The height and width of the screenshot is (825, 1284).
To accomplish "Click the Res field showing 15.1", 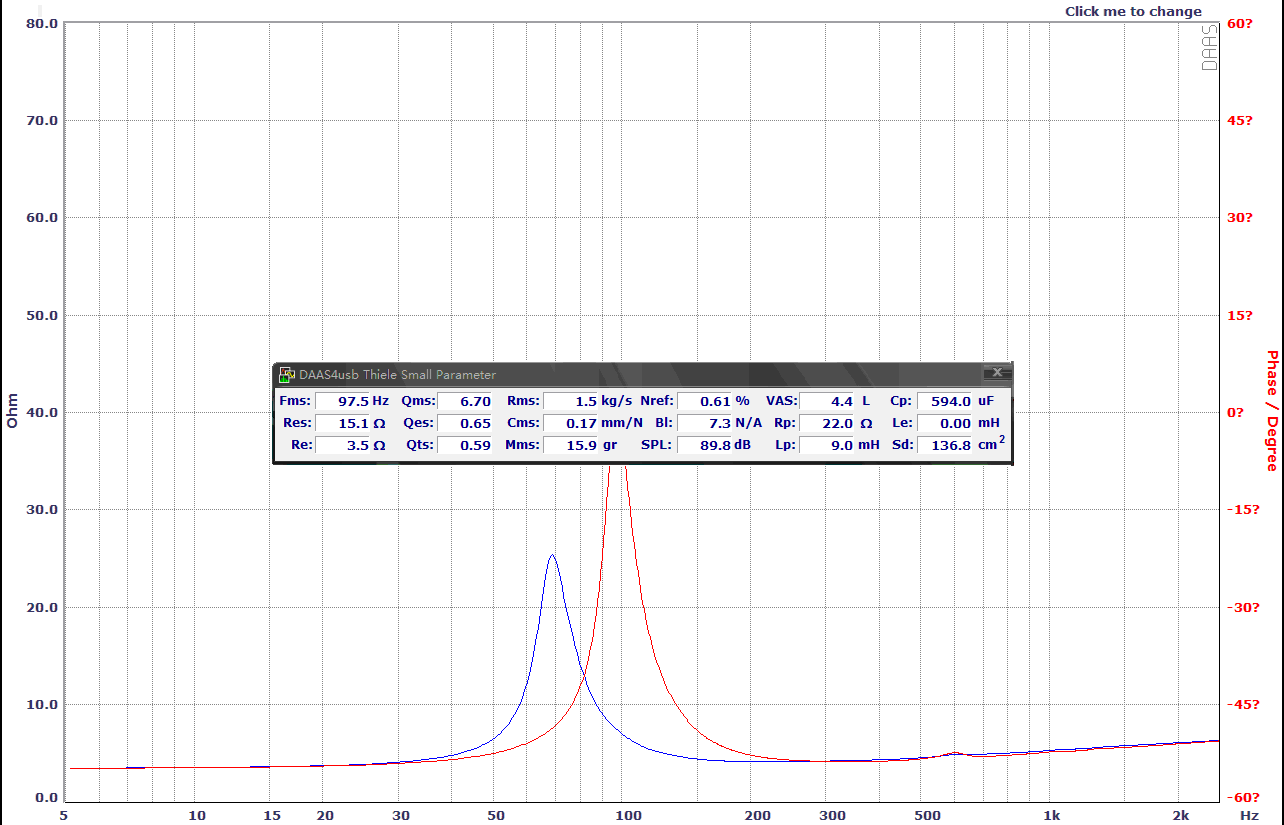I will tap(342, 423).
